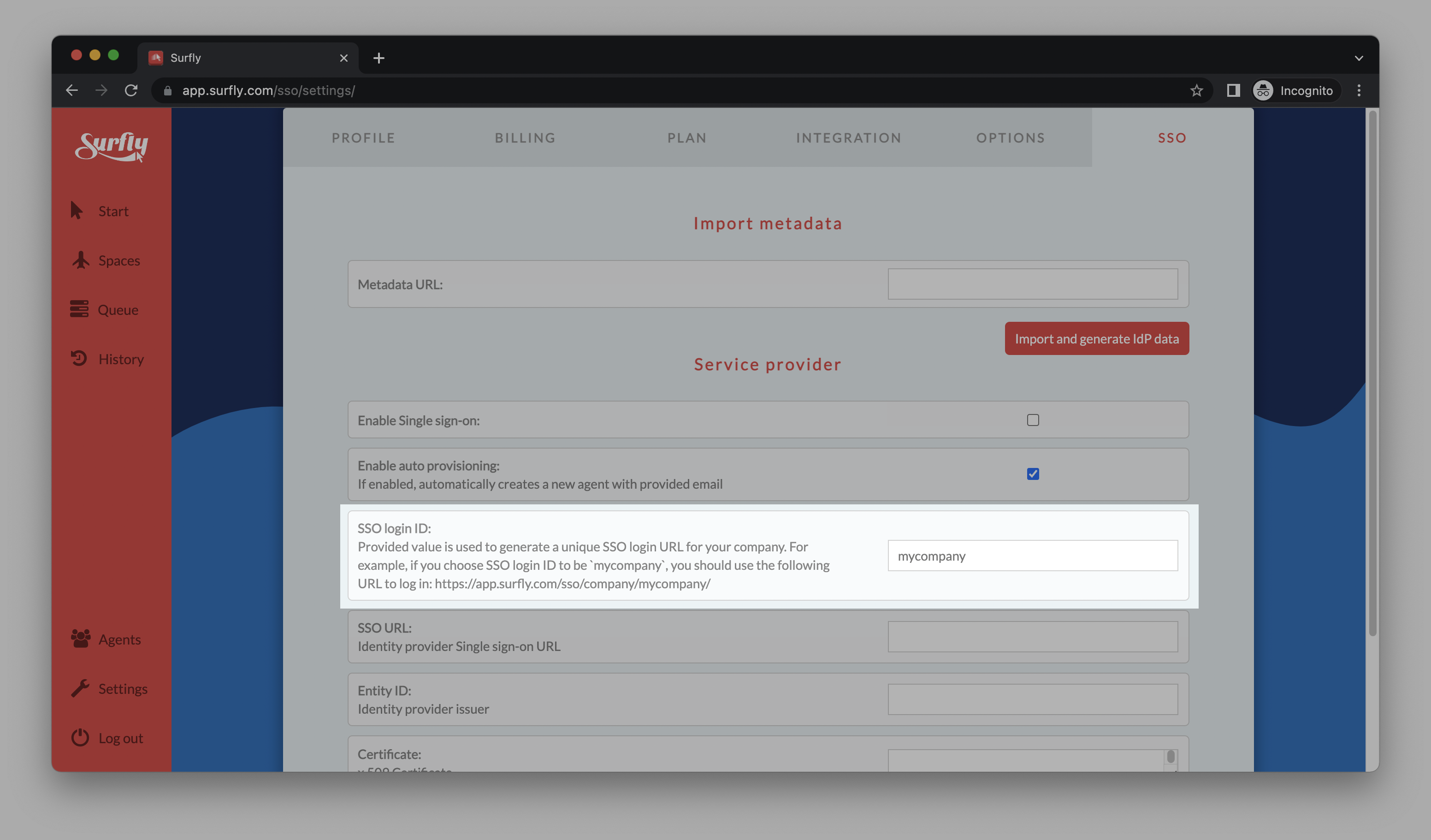This screenshot has width=1431, height=840.
Task: Disable the auto provisioning checkbox
Action: coord(1032,474)
